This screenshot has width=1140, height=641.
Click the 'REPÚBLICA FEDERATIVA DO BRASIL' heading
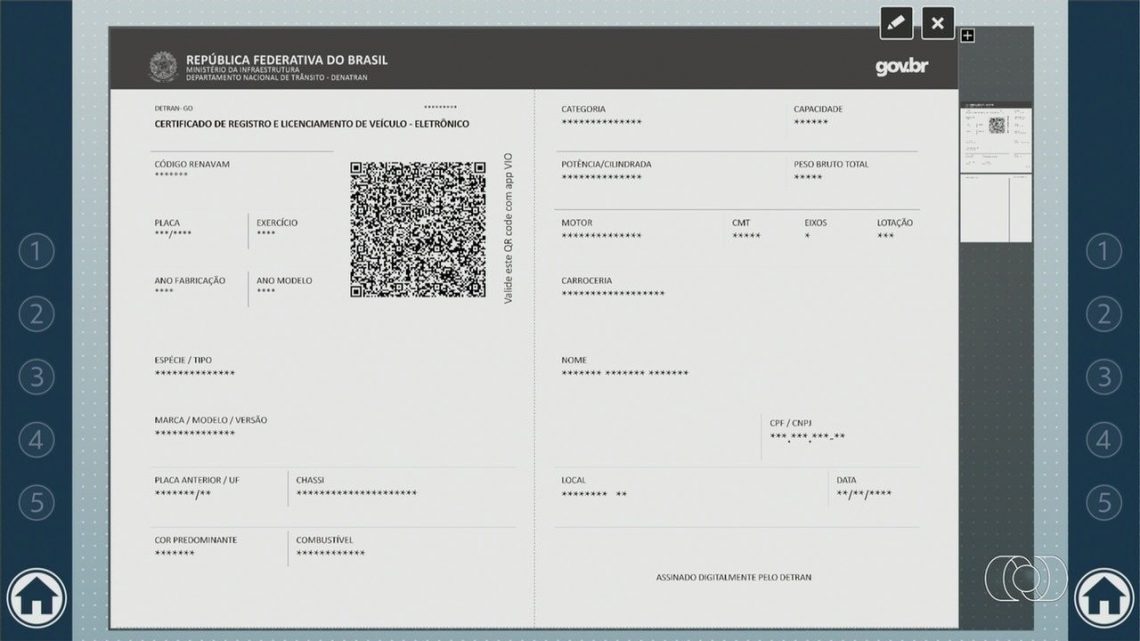pos(286,60)
